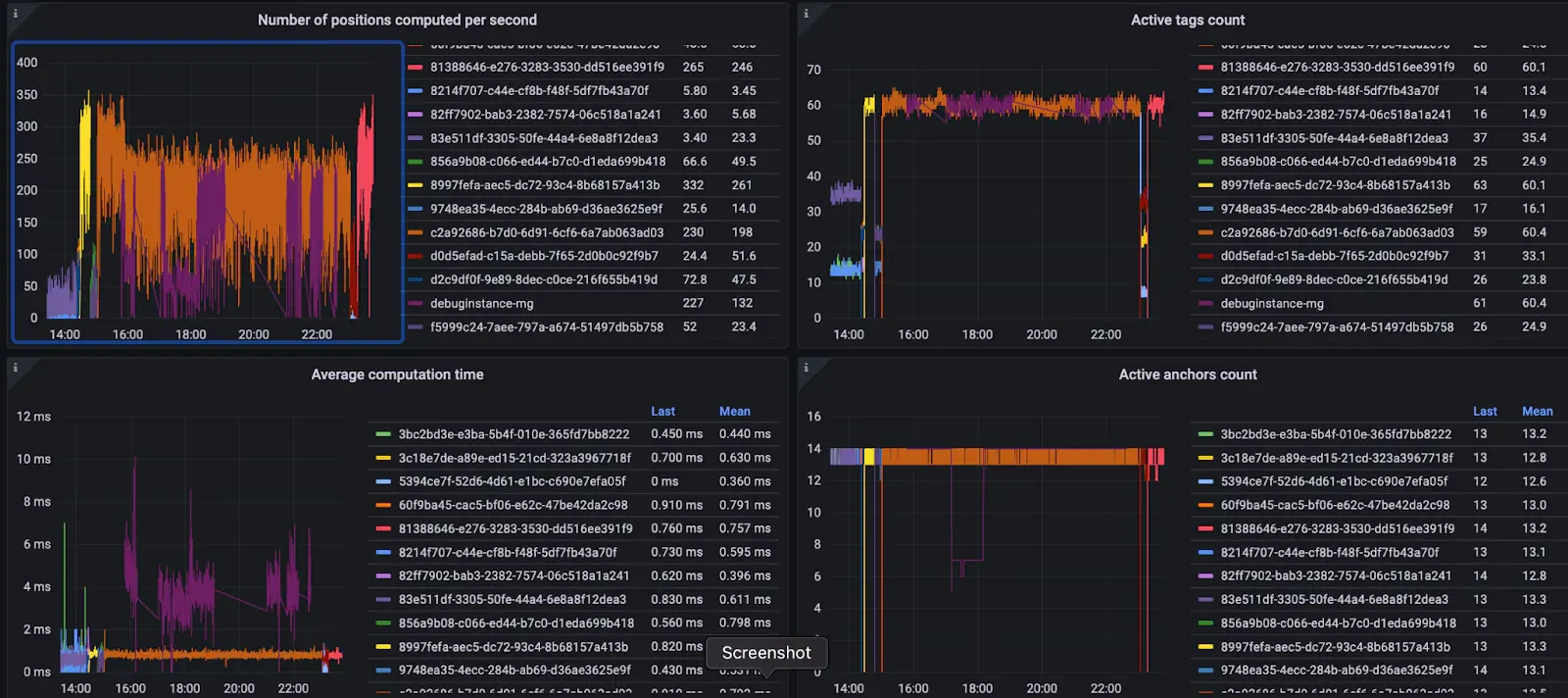
Task: Select 8997fefa series name in positions per second legend
Action: point(545,185)
